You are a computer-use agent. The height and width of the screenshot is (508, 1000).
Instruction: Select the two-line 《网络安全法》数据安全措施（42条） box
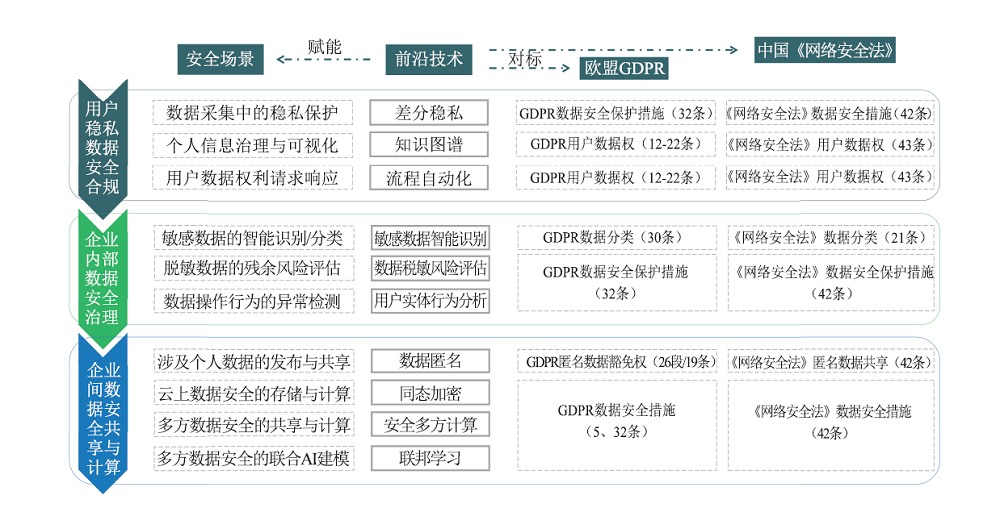click(x=831, y=425)
